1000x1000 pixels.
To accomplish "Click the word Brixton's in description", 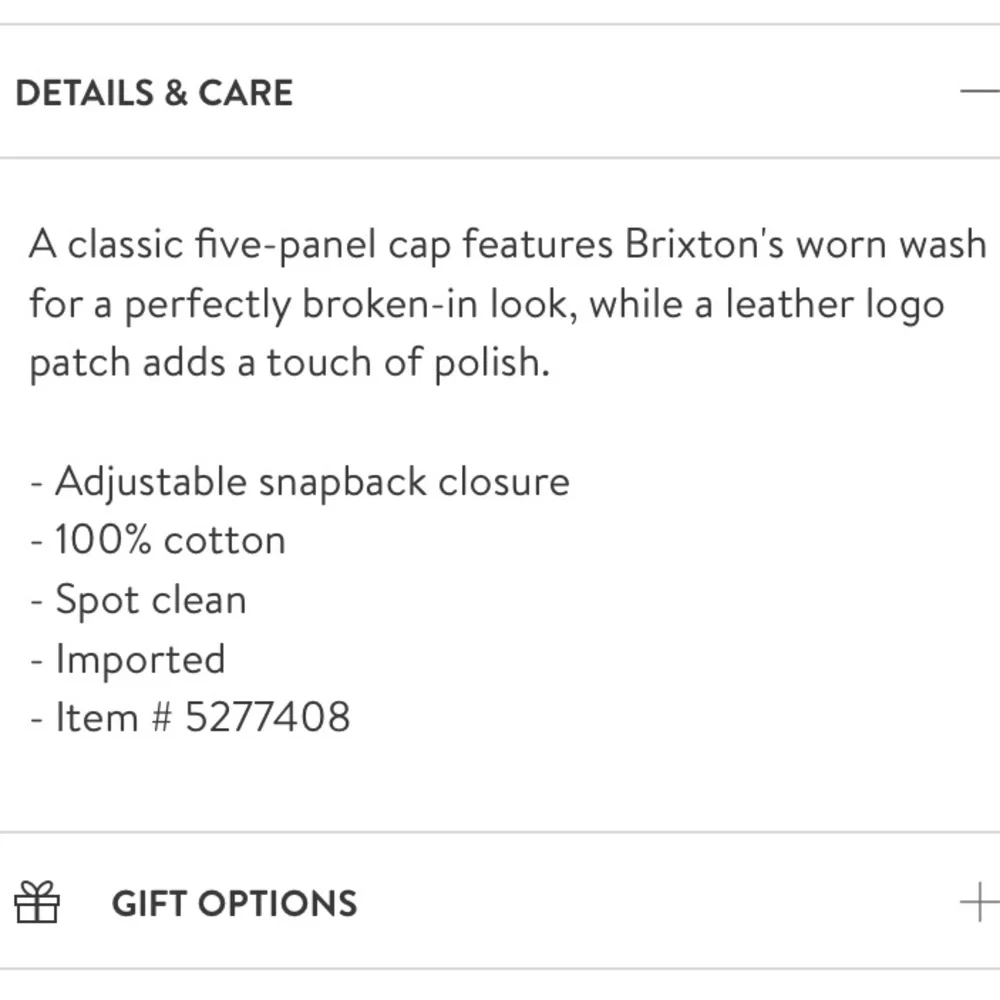I will point(704,244).
